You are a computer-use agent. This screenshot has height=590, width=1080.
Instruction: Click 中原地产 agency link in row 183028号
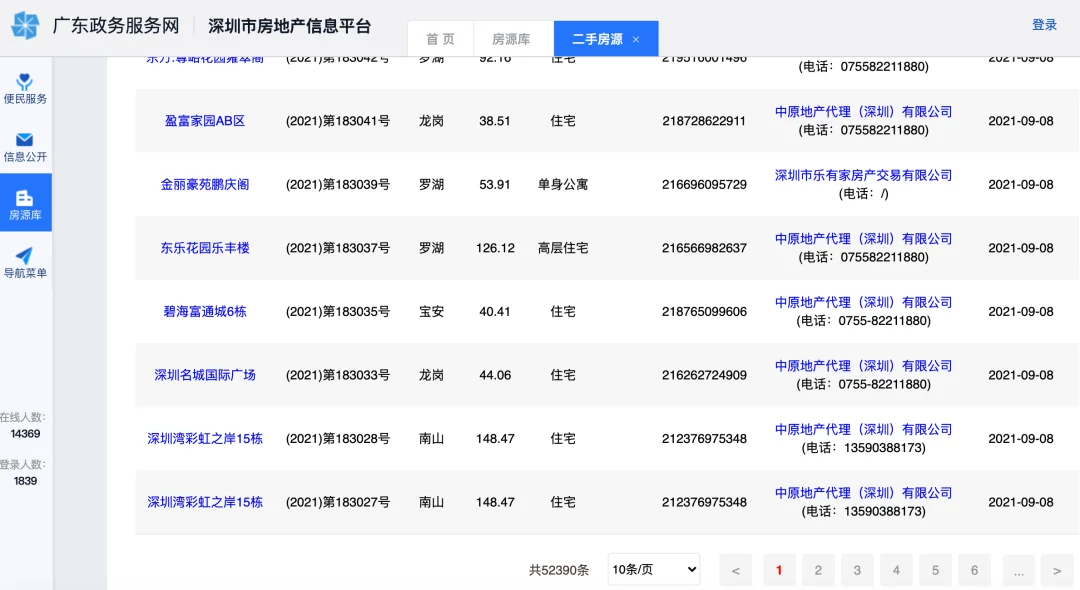click(864, 430)
